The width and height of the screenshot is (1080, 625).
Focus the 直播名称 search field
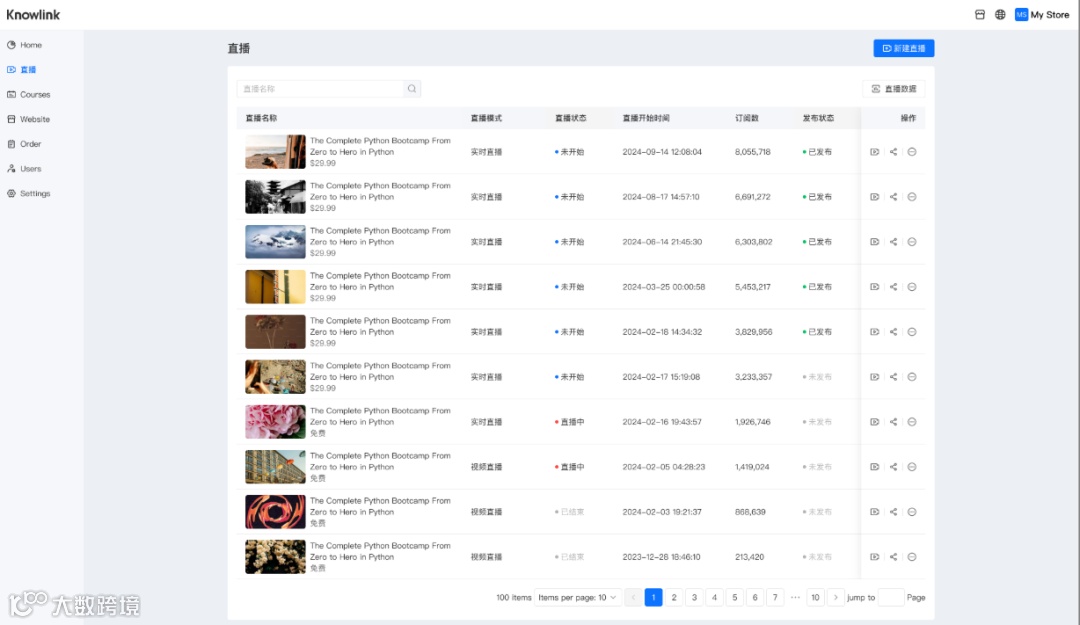(320, 89)
